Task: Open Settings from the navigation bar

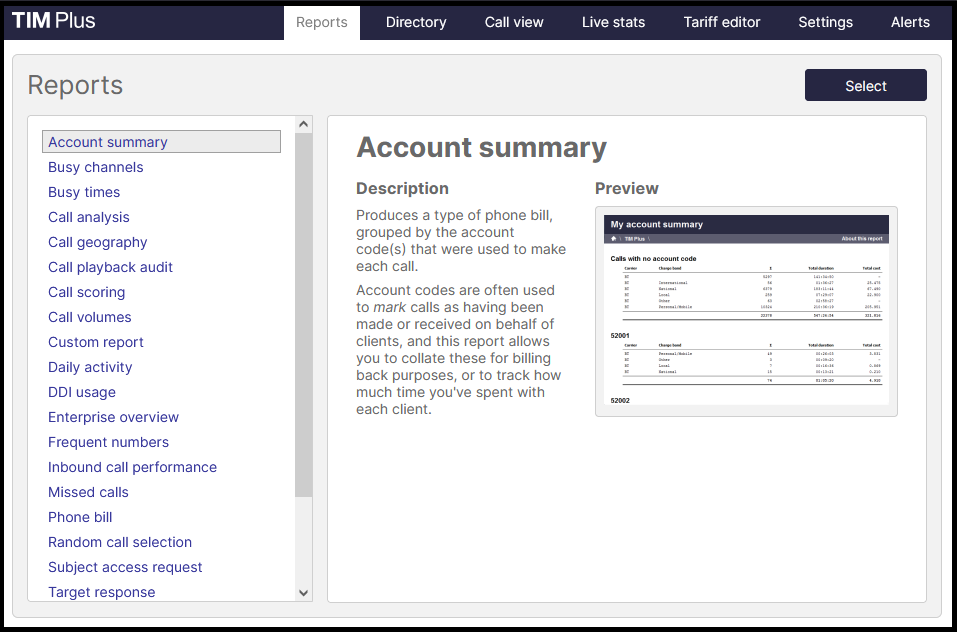Action: point(825,22)
